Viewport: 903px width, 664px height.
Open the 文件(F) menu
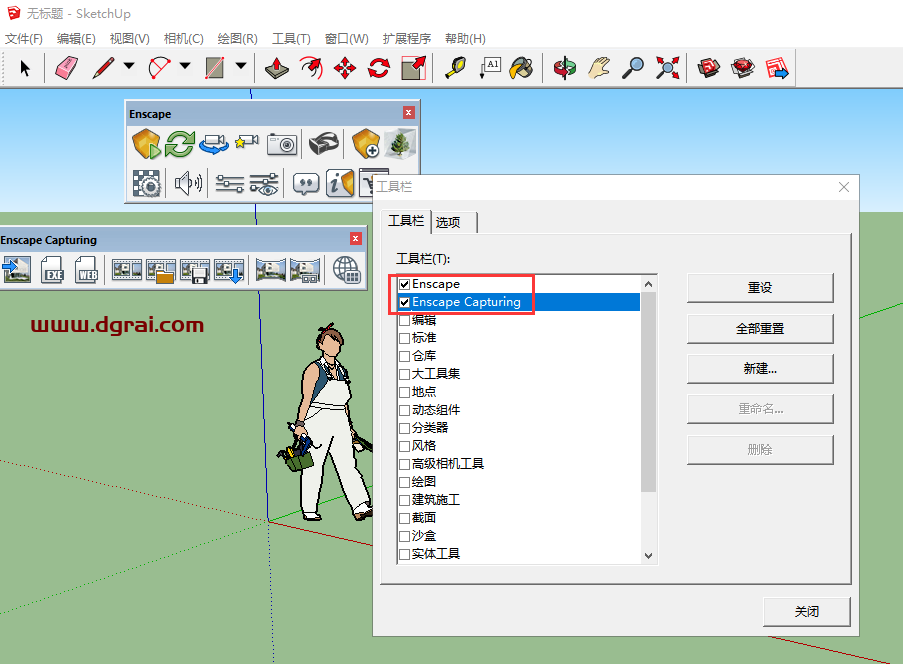[x=24, y=39]
